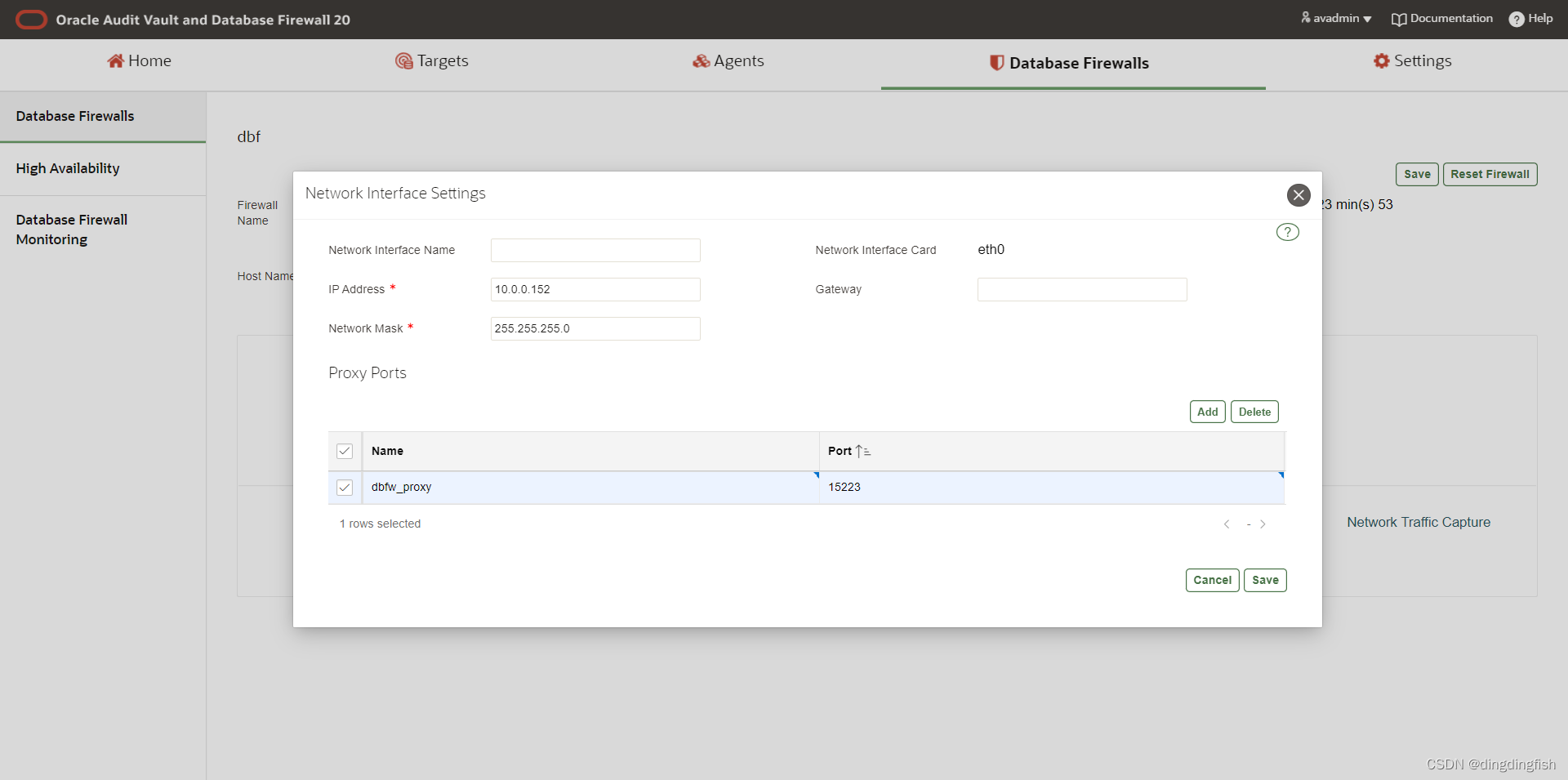Go to previous page of proxy ports

(1227, 524)
